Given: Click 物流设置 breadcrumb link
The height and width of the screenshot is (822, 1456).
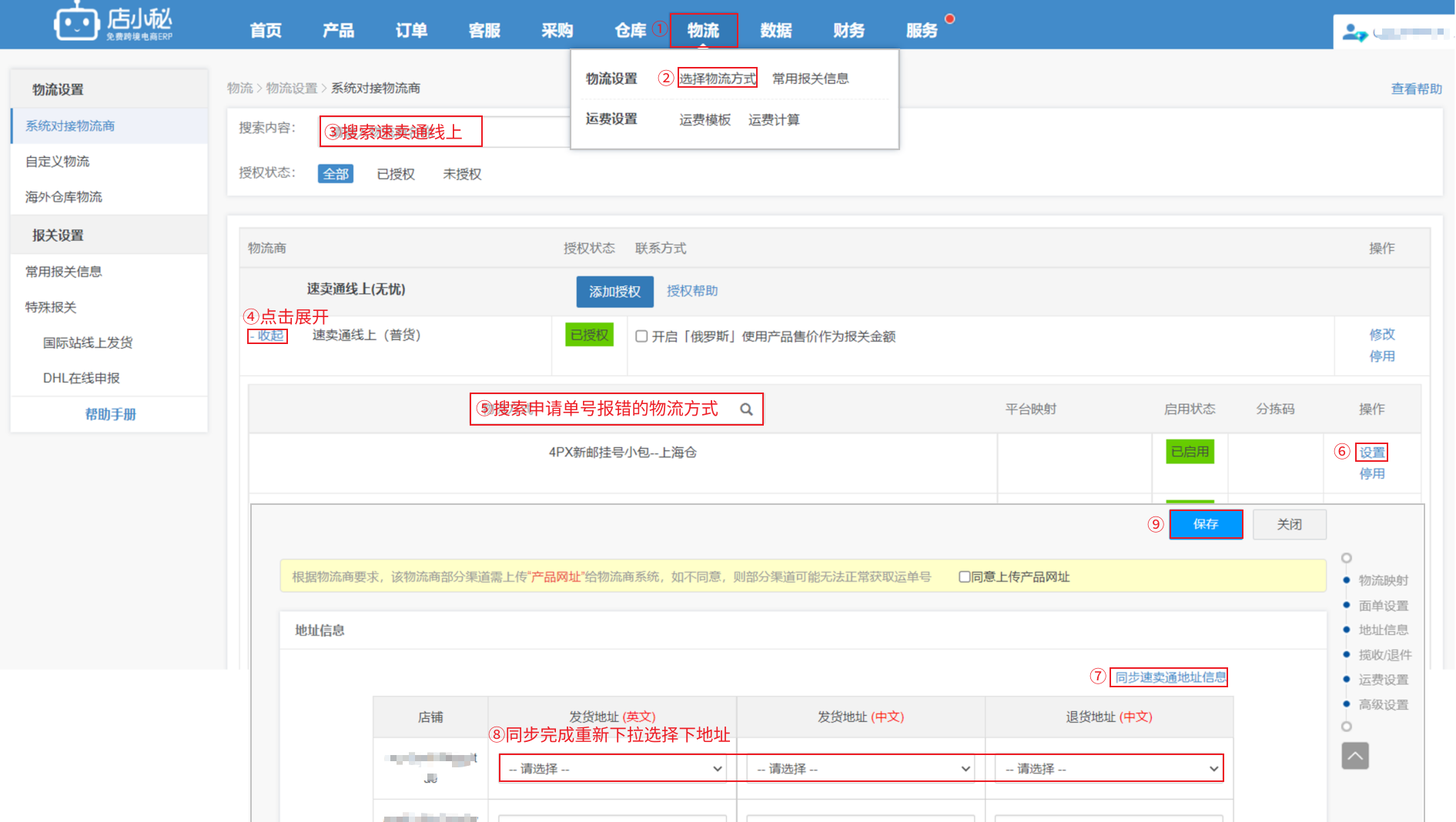Looking at the screenshot, I should [292, 88].
